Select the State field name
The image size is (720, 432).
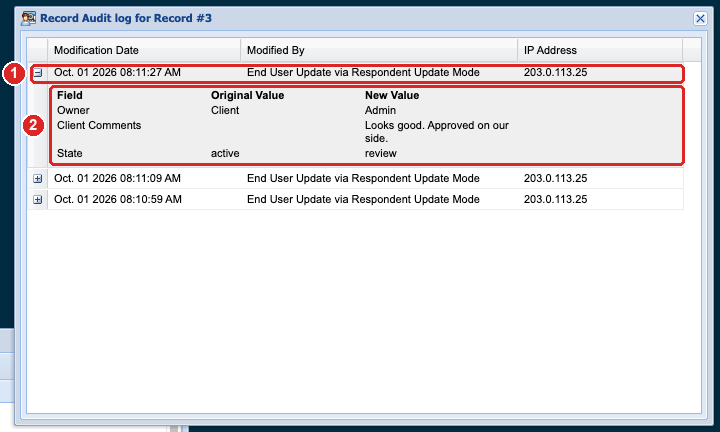(69, 153)
